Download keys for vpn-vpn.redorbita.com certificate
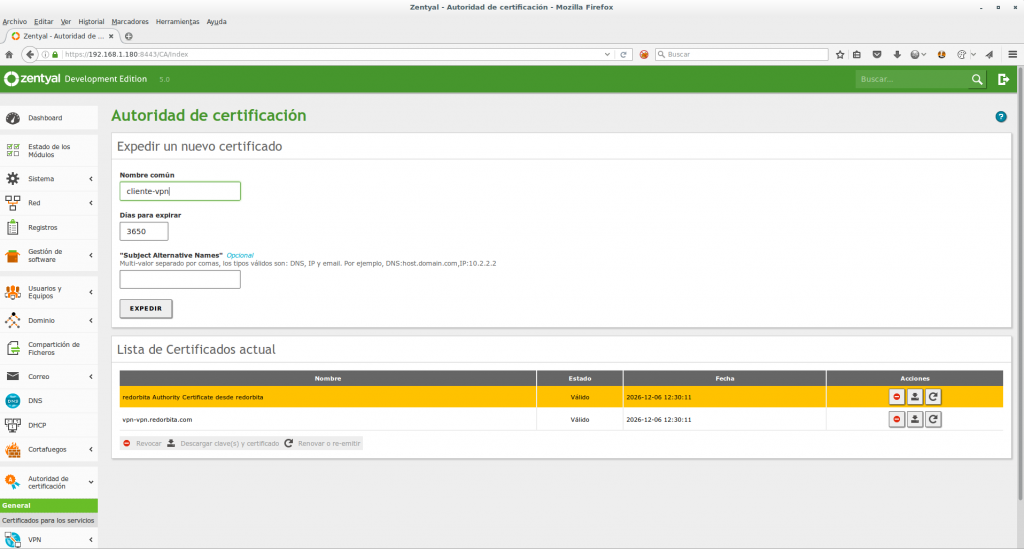The image size is (1024, 549). coord(915,420)
